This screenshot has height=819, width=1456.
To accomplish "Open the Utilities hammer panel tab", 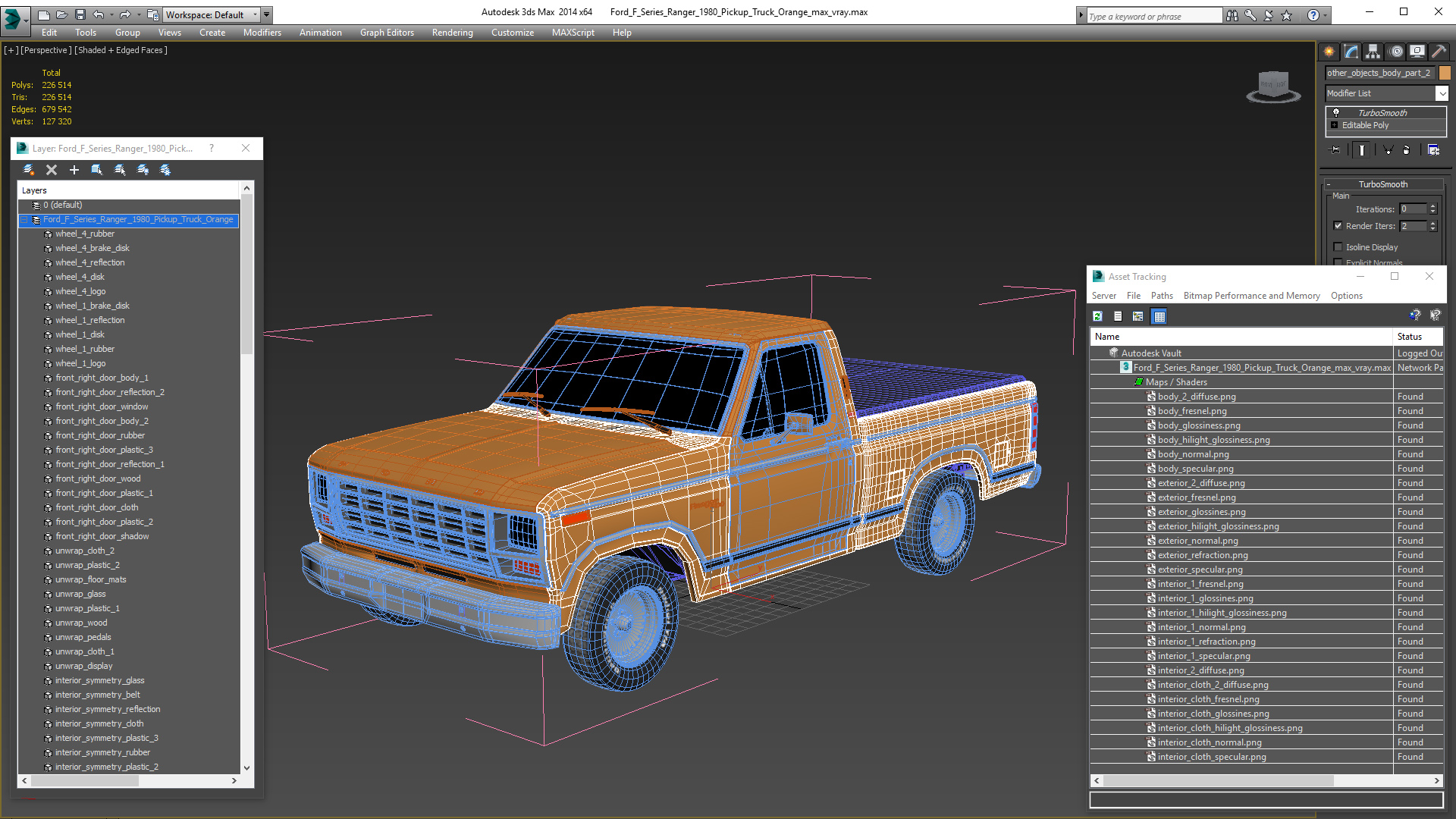I will (1439, 52).
